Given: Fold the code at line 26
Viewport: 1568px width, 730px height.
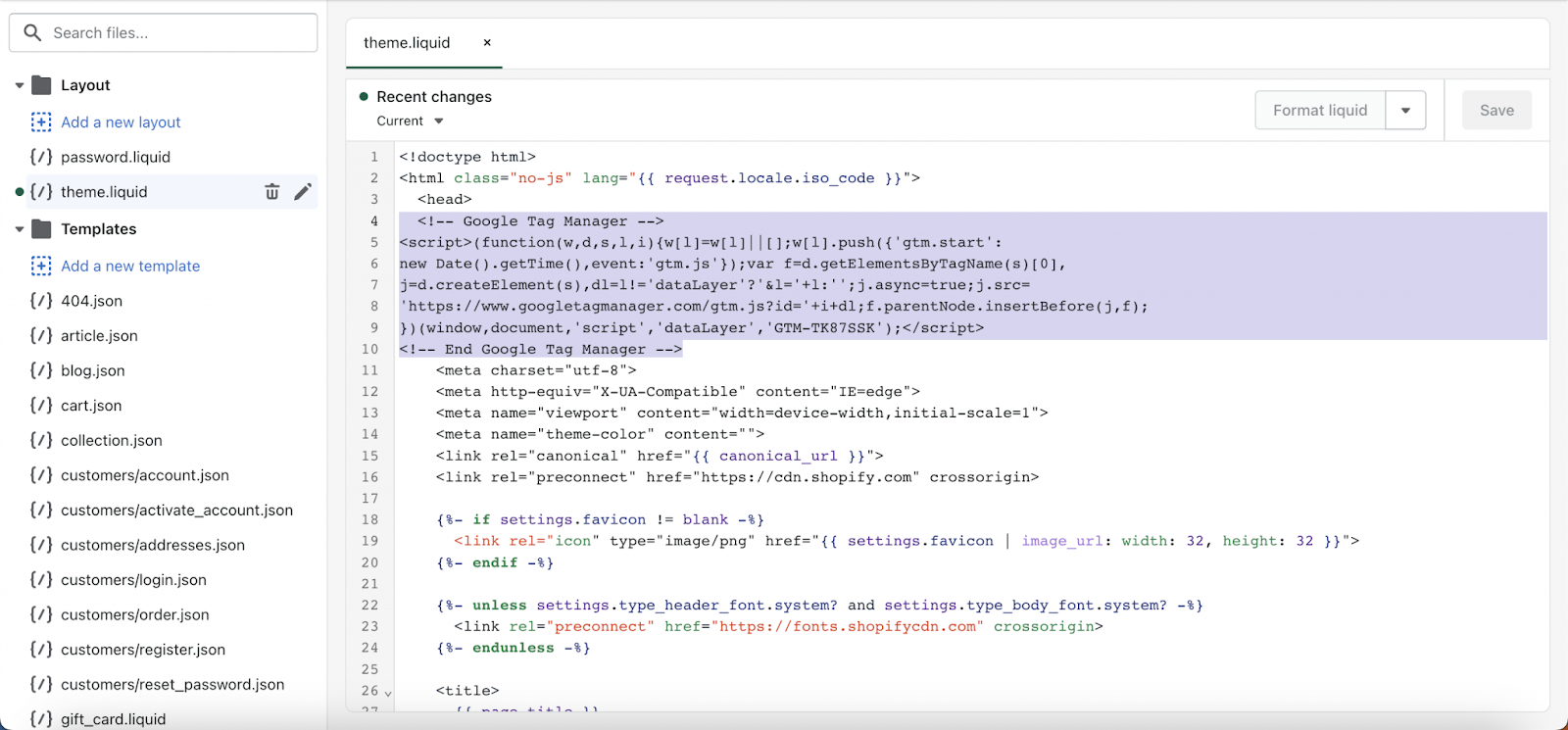Looking at the screenshot, I should point(388,692).
